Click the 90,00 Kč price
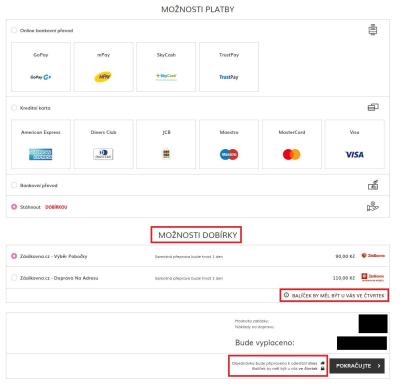The image size is (400, 384). coord(345,256)
